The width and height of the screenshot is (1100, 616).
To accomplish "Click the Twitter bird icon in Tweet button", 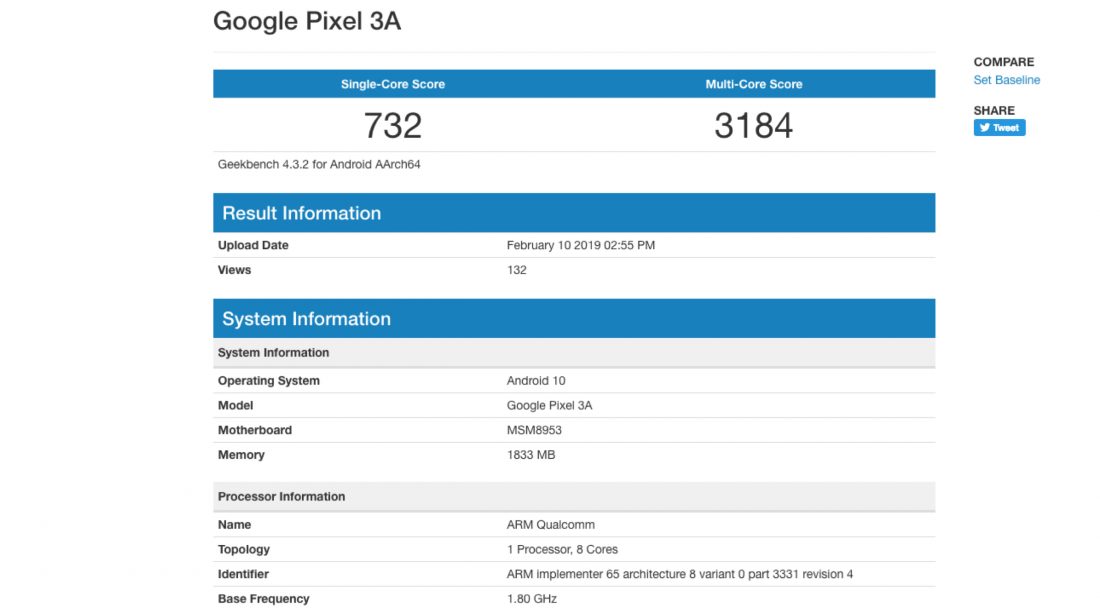I will click(x=984, y=128).
